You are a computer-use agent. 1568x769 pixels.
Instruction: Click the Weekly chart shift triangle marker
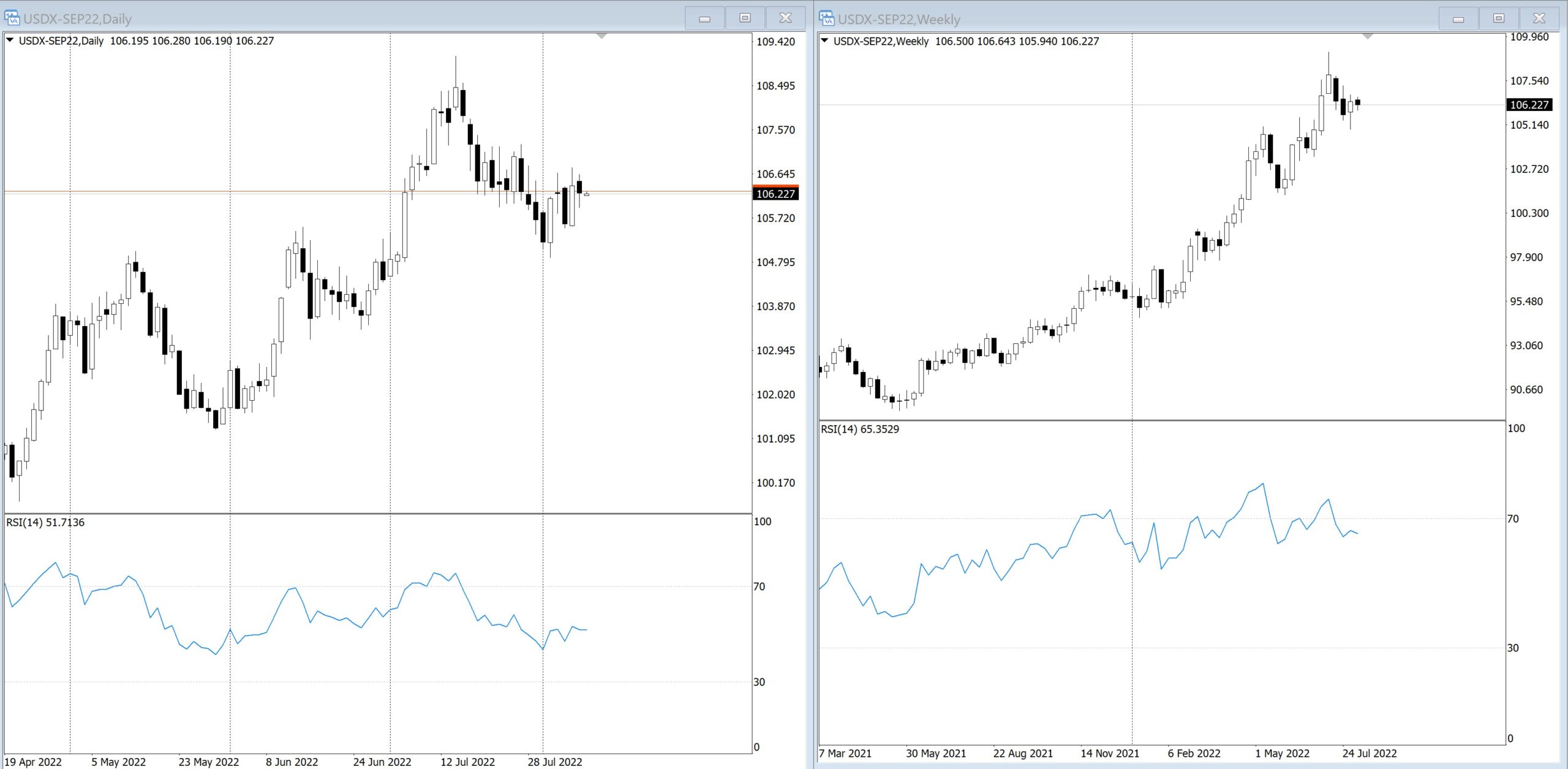1368,37
